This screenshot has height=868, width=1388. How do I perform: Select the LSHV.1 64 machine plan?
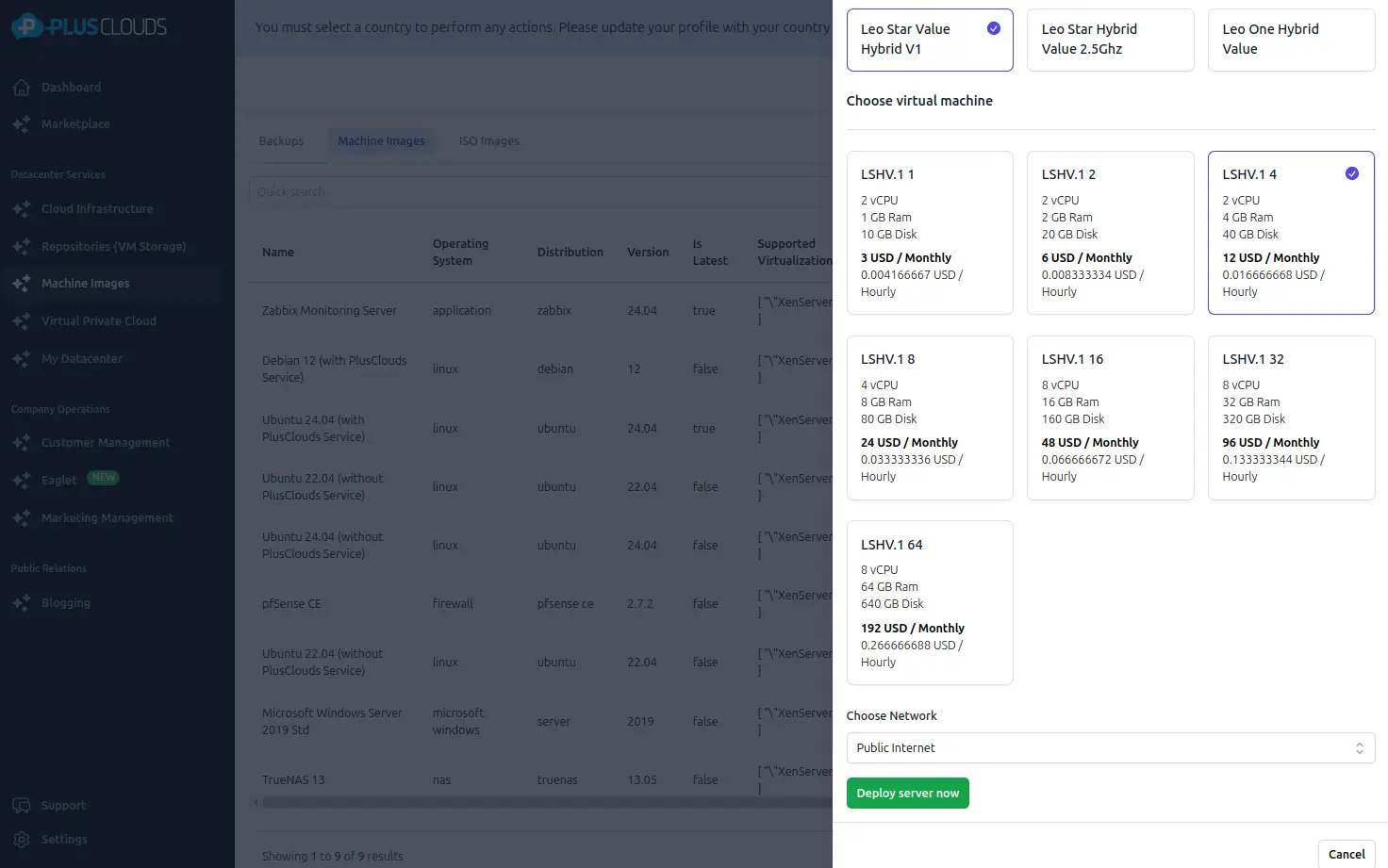pos(929,602)
